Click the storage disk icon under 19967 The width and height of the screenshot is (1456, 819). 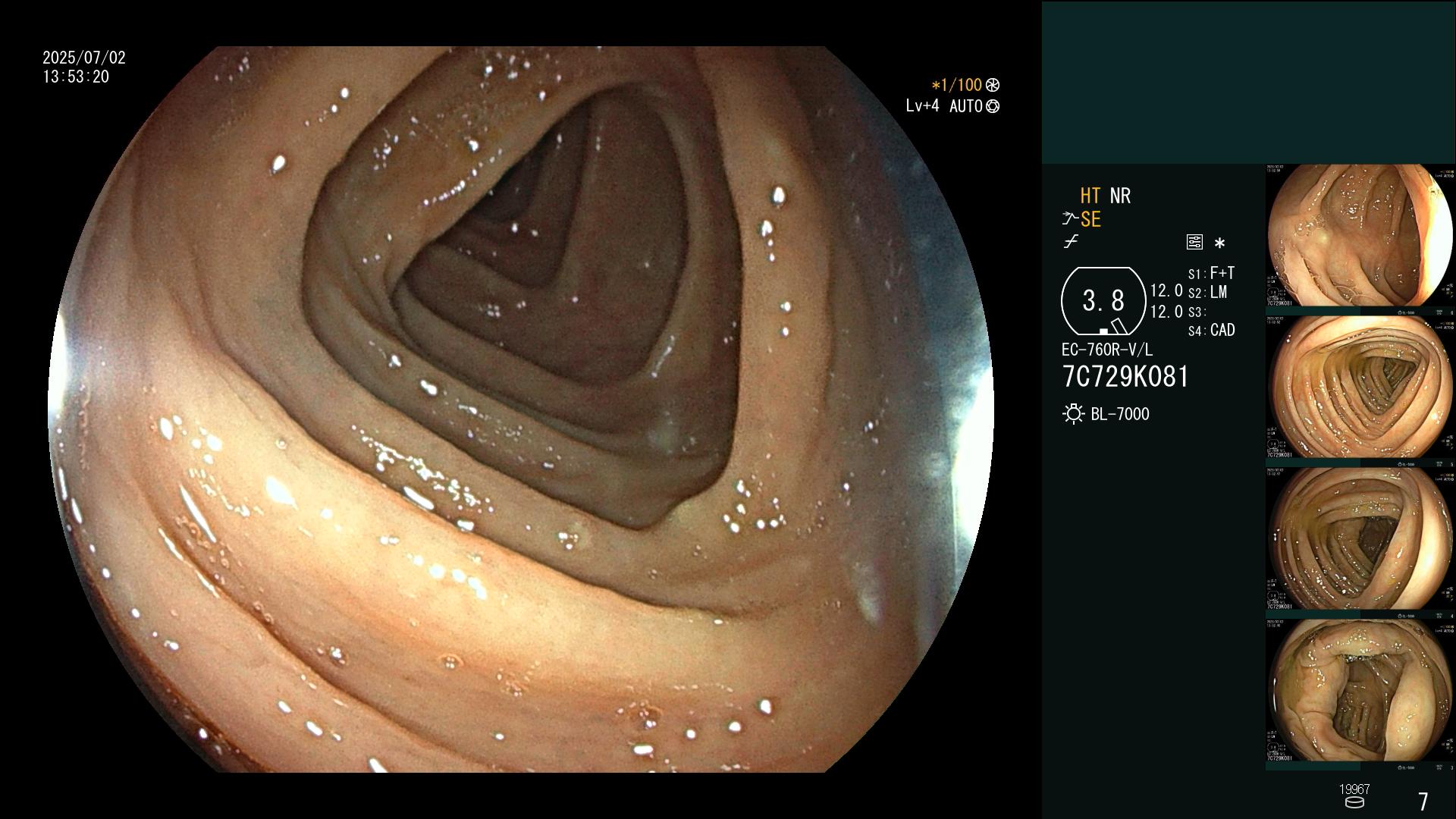click(x=1354, y=802)
